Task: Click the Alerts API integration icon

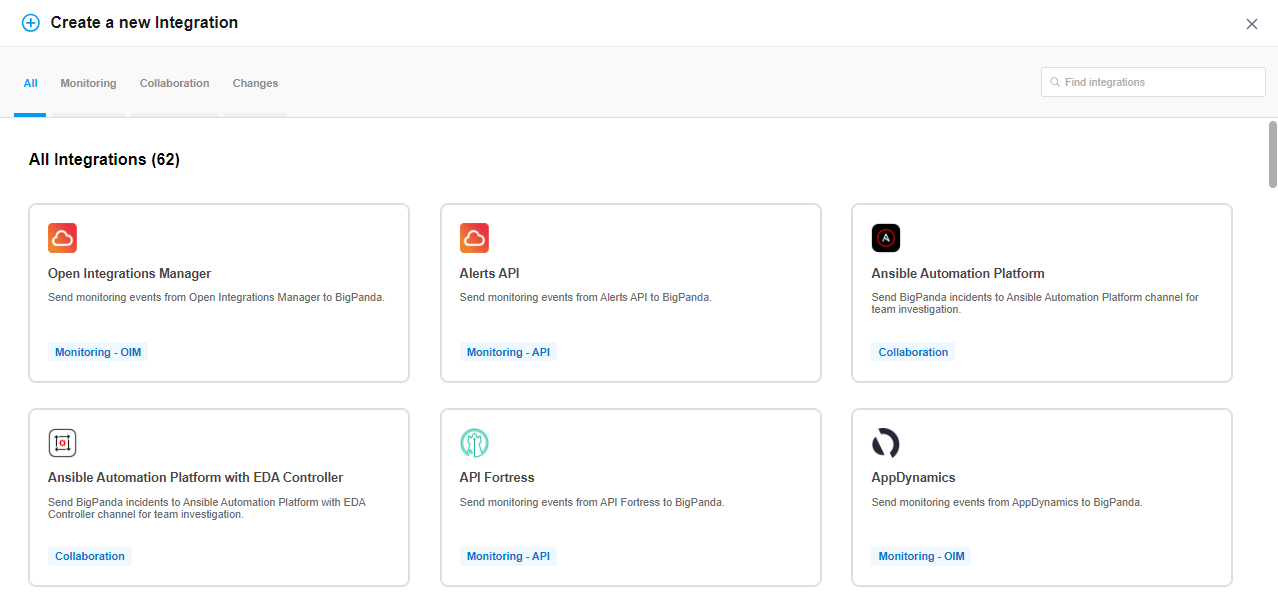Action: [x=474, y=238]
